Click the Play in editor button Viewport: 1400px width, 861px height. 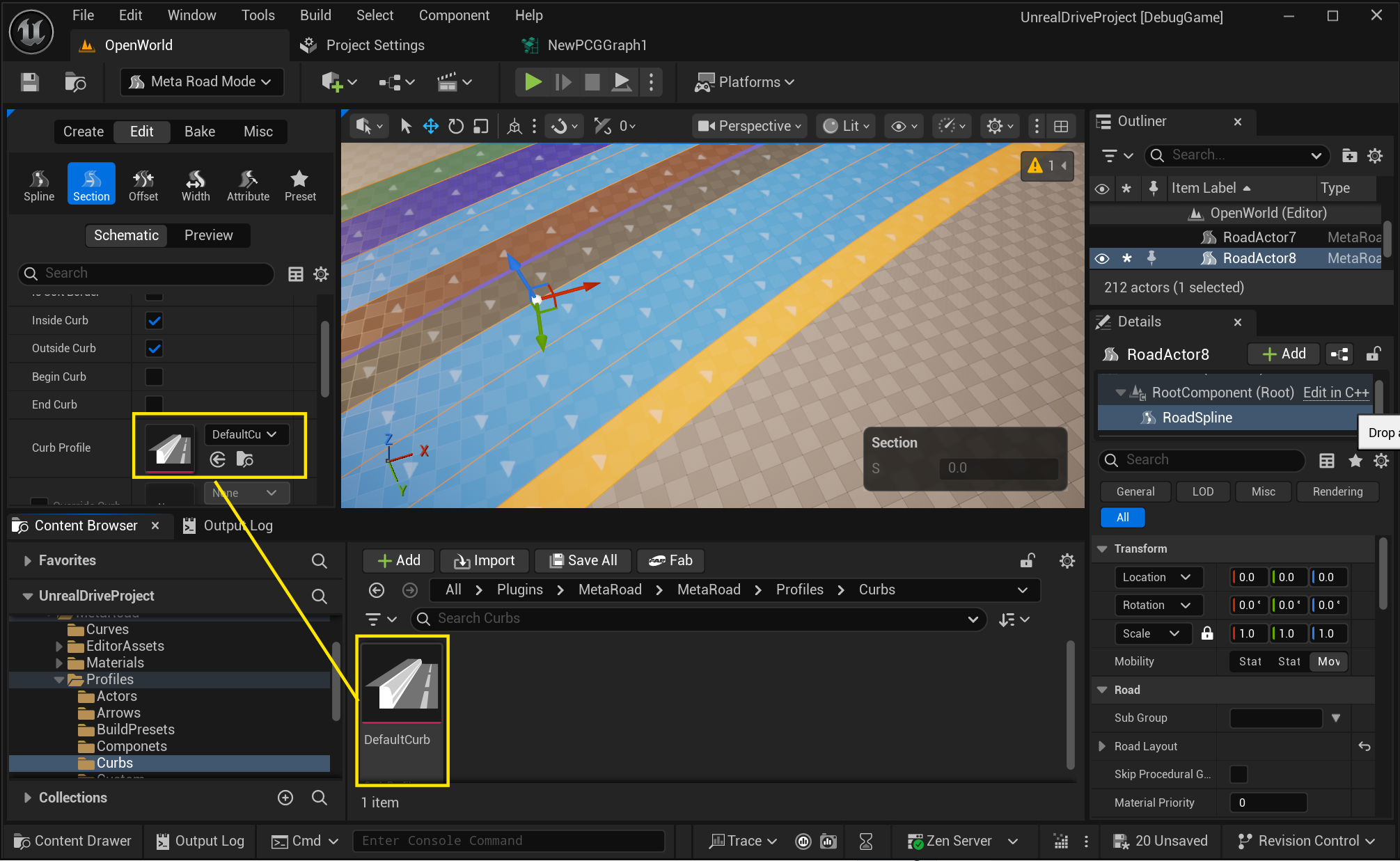pos(533,82)
